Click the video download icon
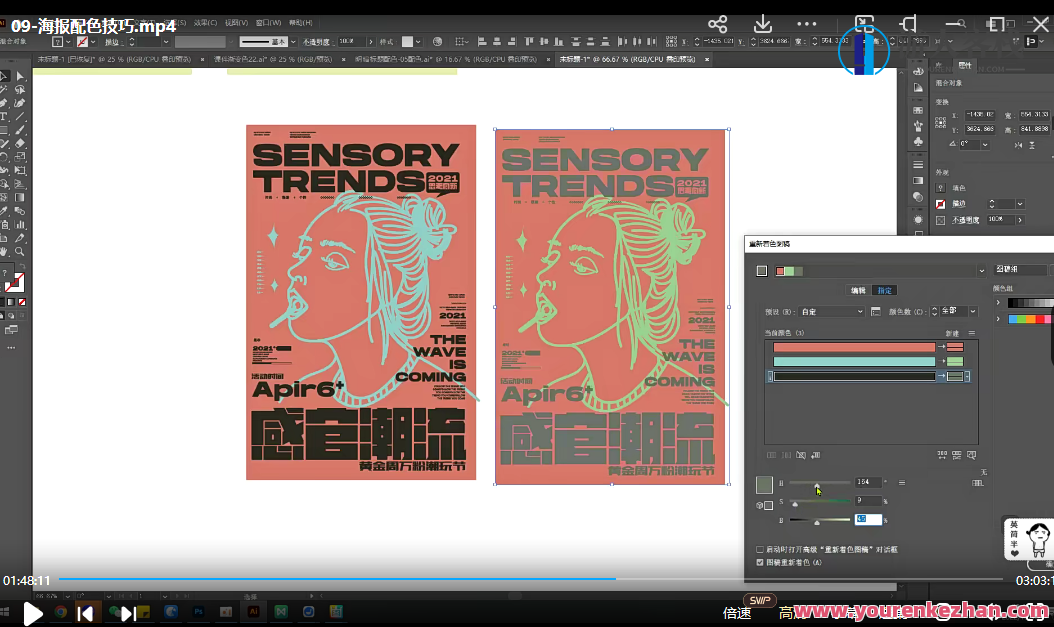 tap(763, 24)
